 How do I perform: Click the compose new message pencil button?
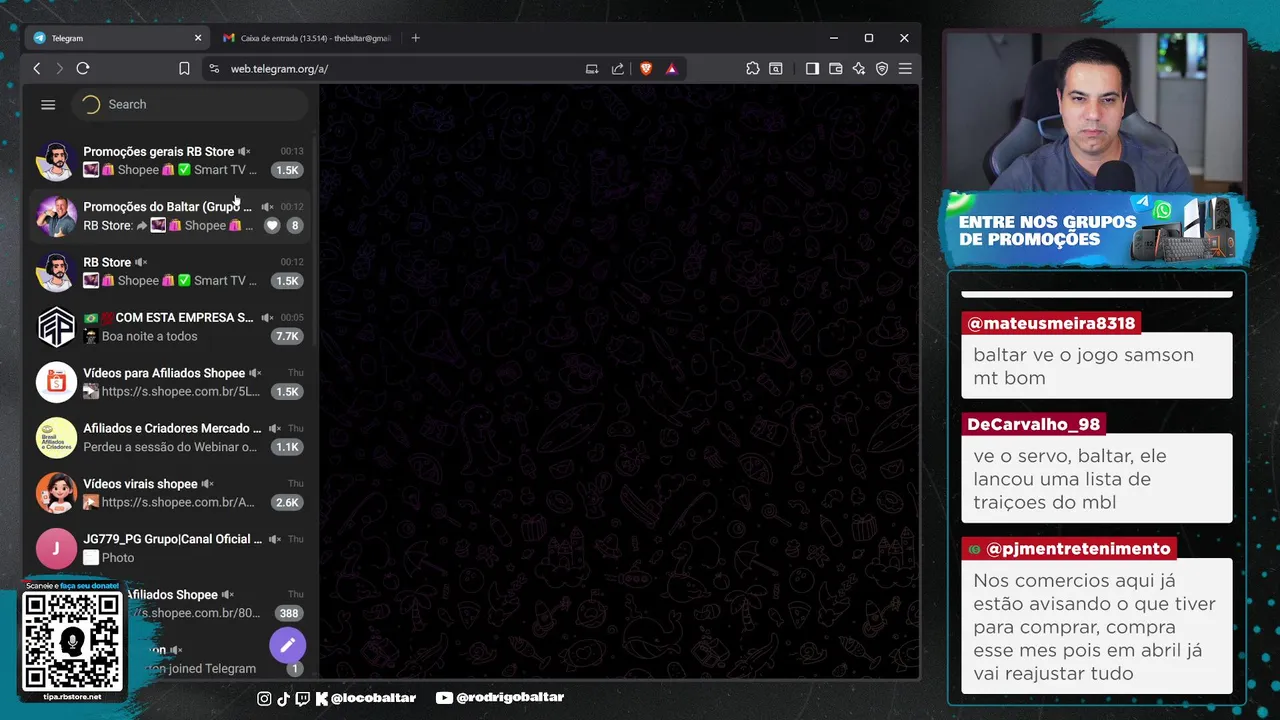(287, 645)
